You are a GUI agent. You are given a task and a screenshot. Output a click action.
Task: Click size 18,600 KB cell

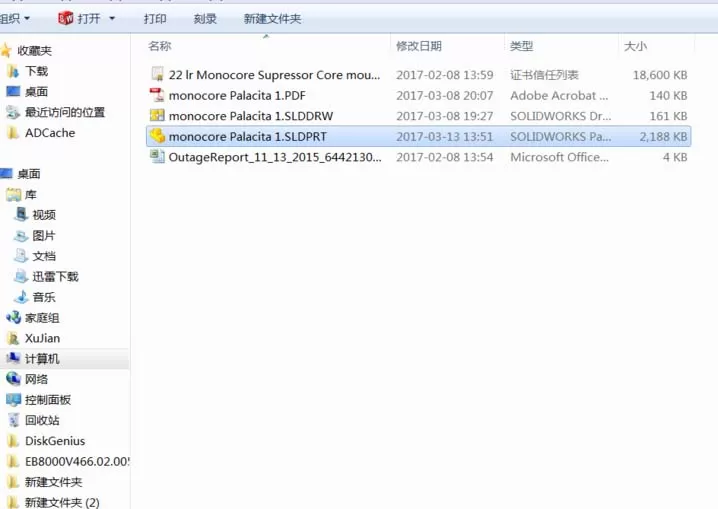coord(660,75)
